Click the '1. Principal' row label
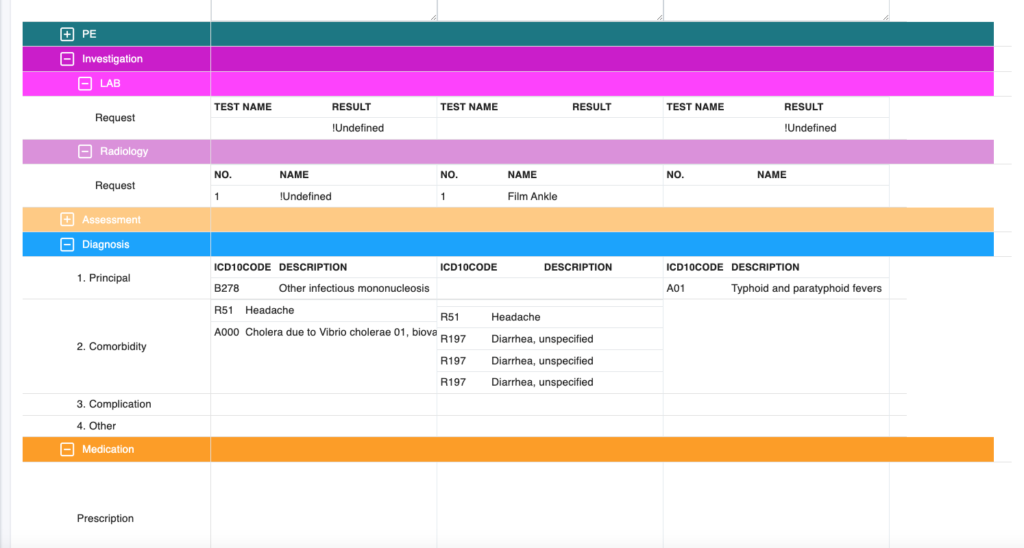The width and height of the screenshot is (1024, 548). click(104, 278)
